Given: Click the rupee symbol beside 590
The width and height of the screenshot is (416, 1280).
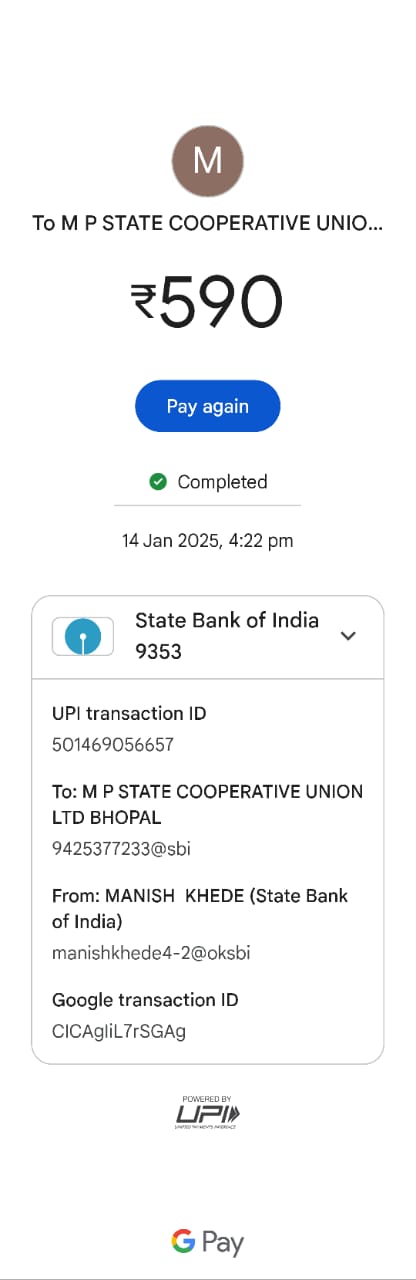Looking at the screenshot, I should [144, 302].
